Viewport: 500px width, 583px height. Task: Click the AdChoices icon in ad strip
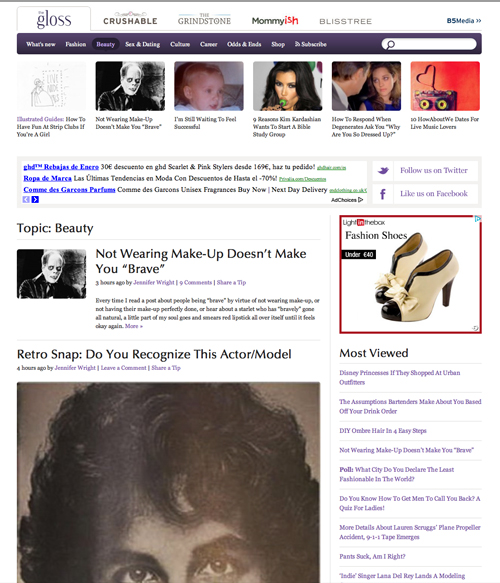pyautogui.click(x=360, y=200)
